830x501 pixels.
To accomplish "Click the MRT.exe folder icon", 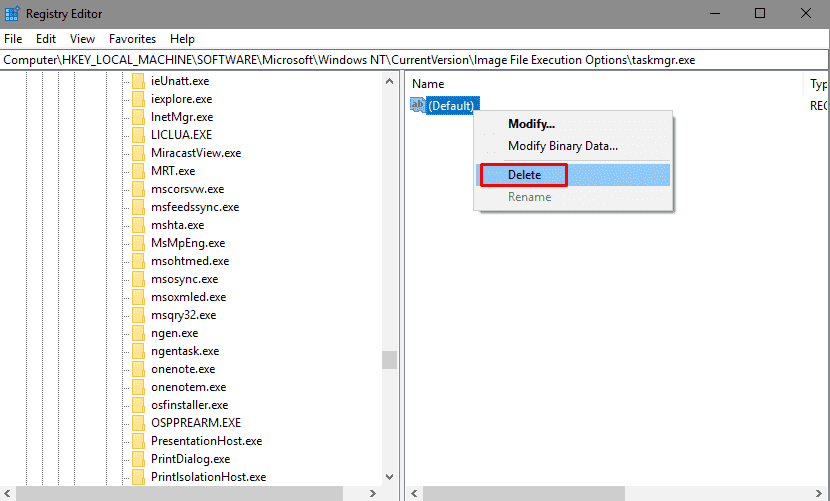I will [x=138, y=171].
